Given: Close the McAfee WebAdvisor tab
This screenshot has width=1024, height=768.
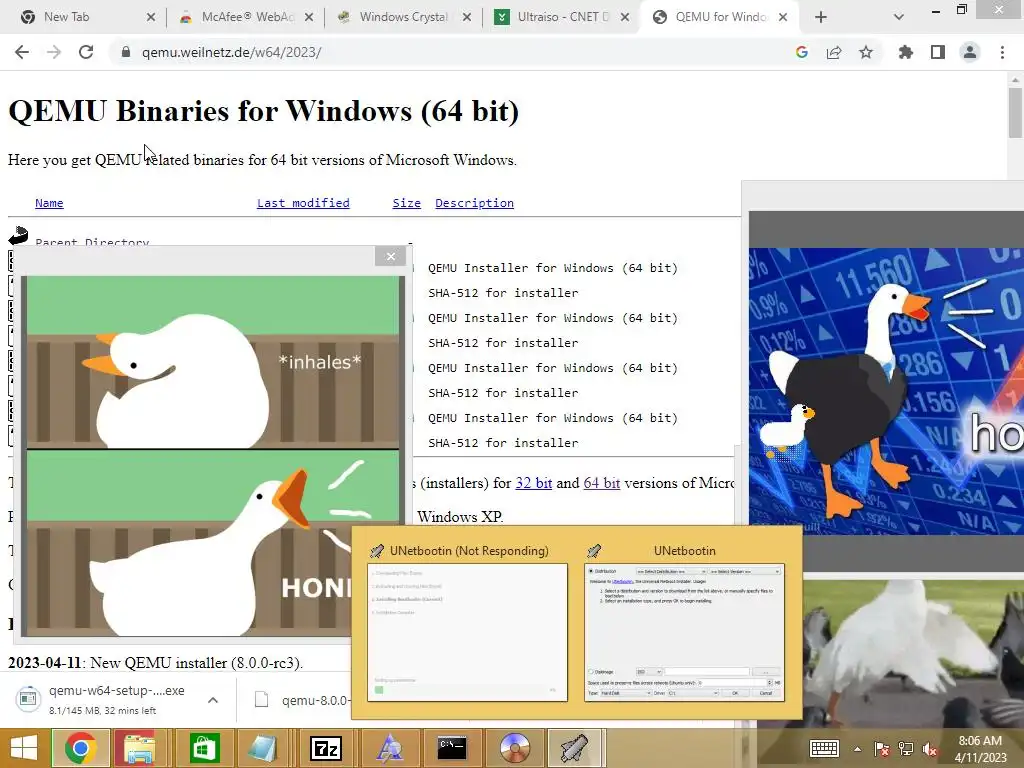Looking at the screenshot, I should click(309, 17).
